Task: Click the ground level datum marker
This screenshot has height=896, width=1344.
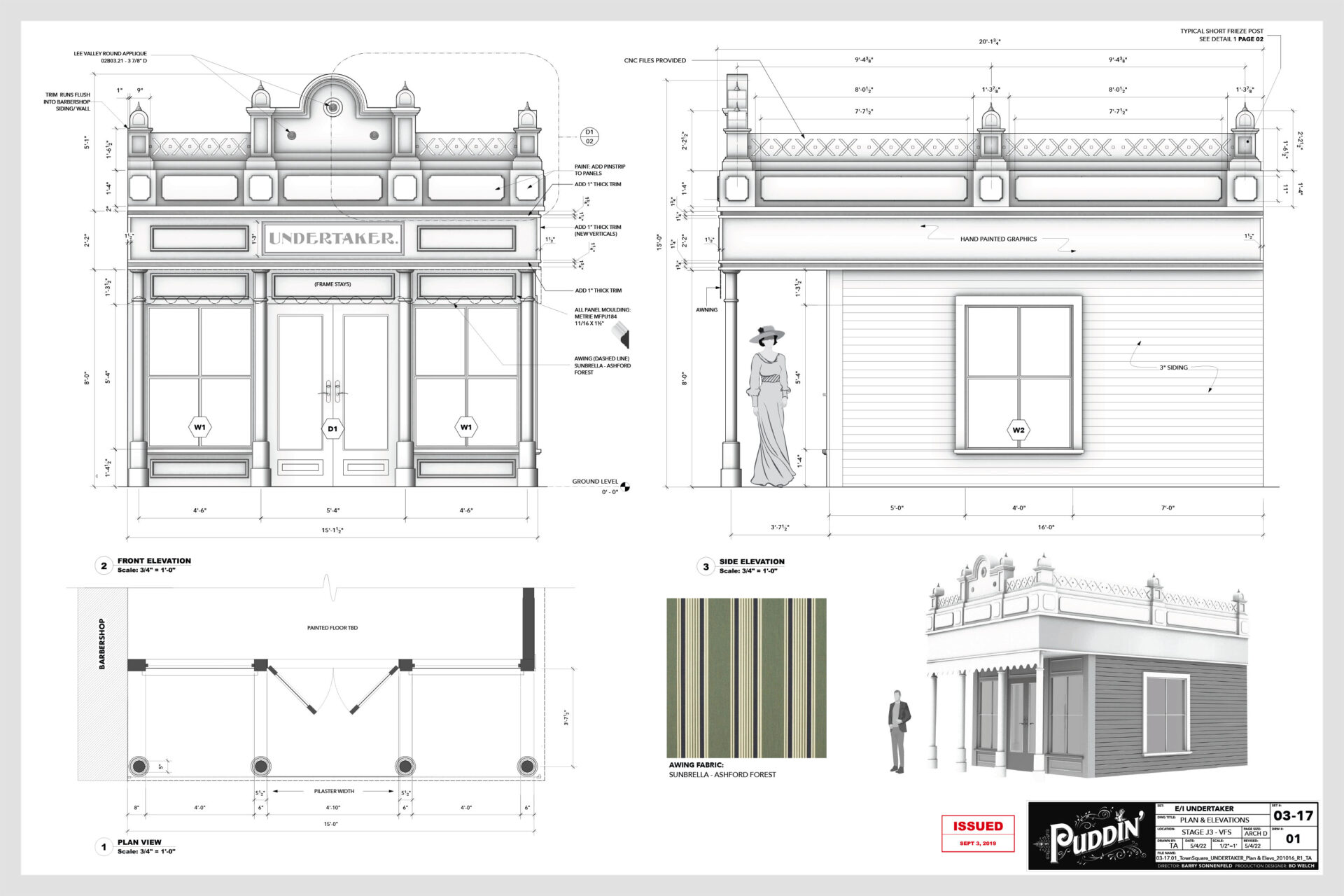Action: coord(625,486)
